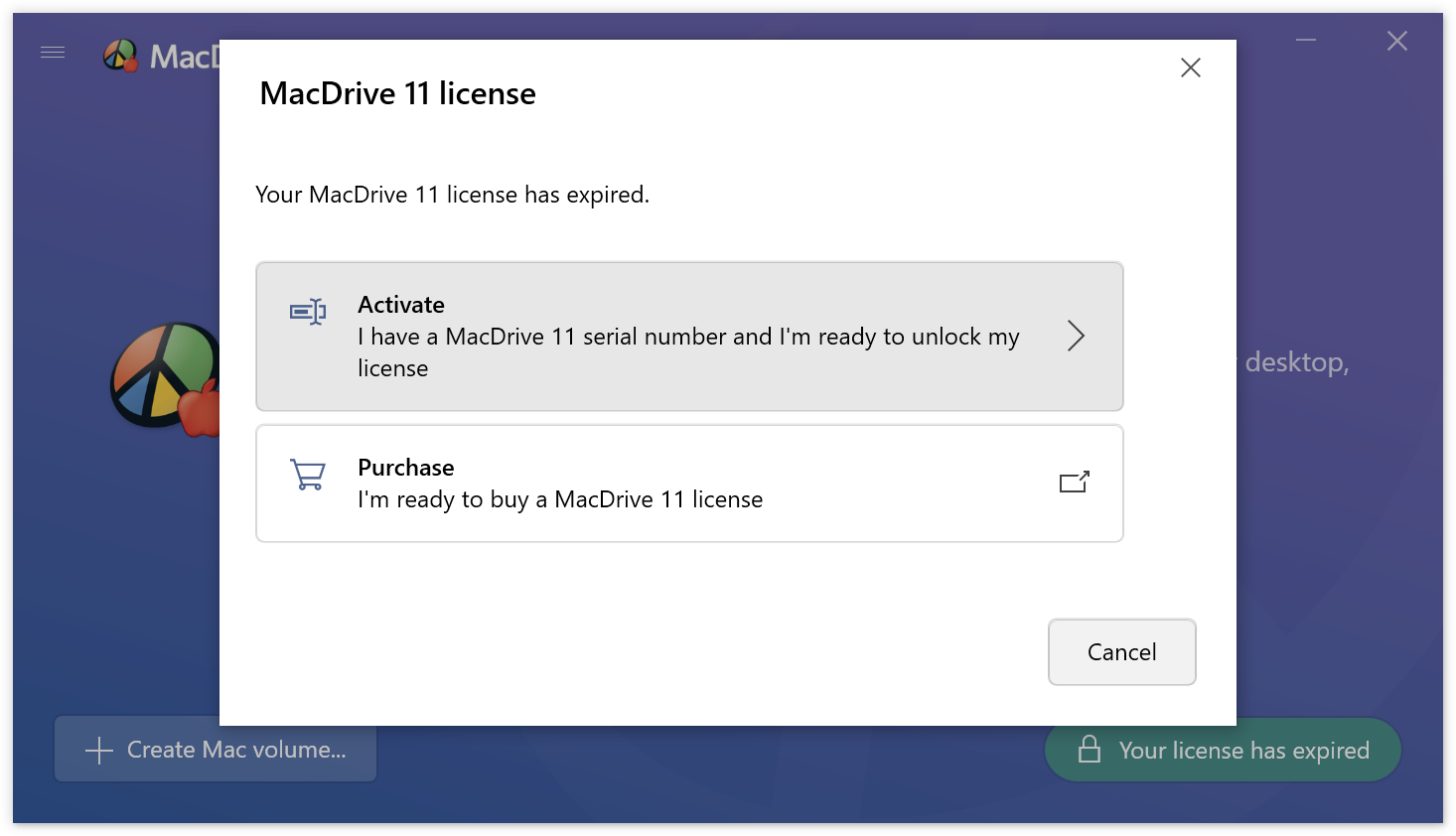
Task: Click the MacDrive 11 license dialog title
Action: [397, 93]
